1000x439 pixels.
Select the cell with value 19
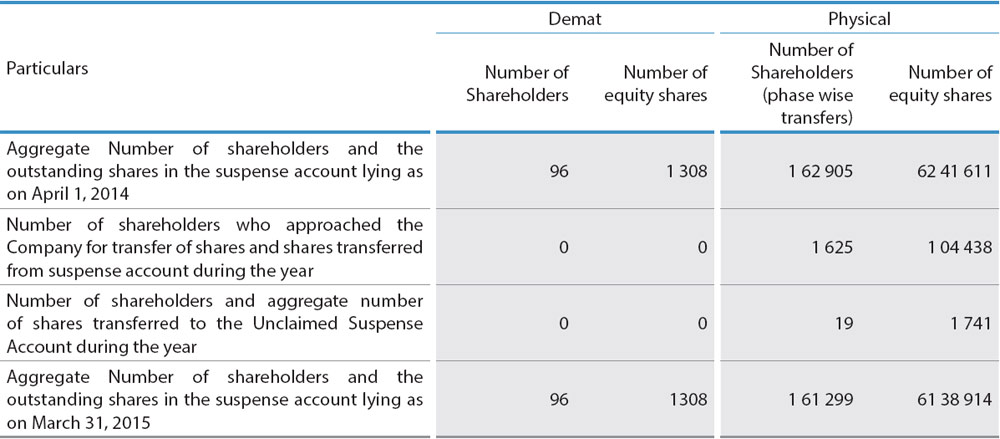point(845,323)
